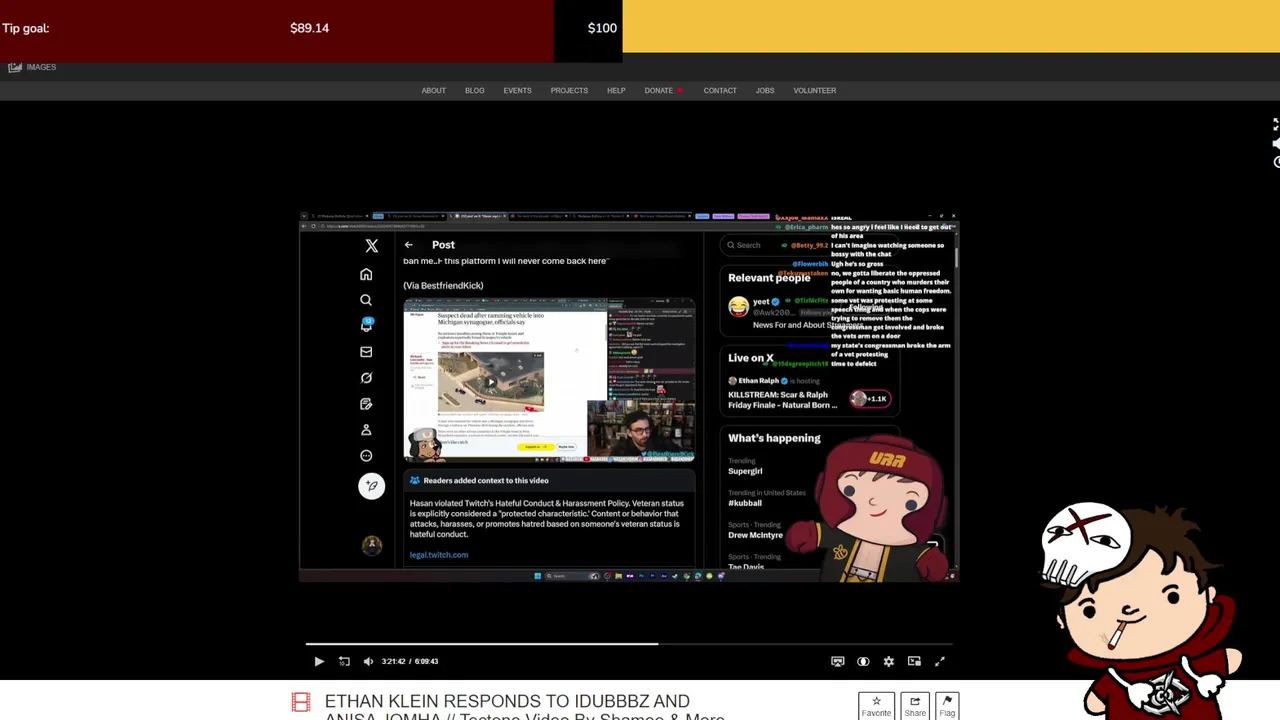This screenshot has height=720, width=1280.
Task: Click the $100 tip goal amount
Action: [x=602, y=28]
